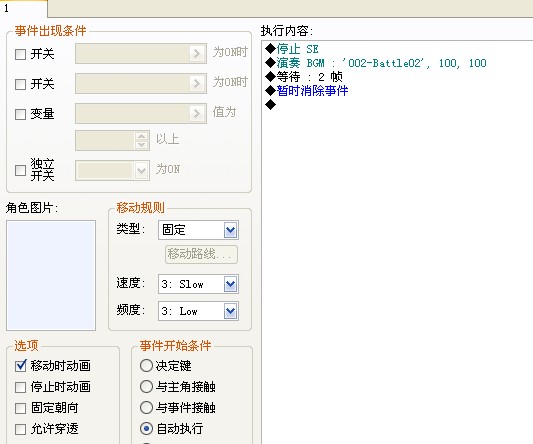Select the '暂时消除事件' command line

(307, 91)
